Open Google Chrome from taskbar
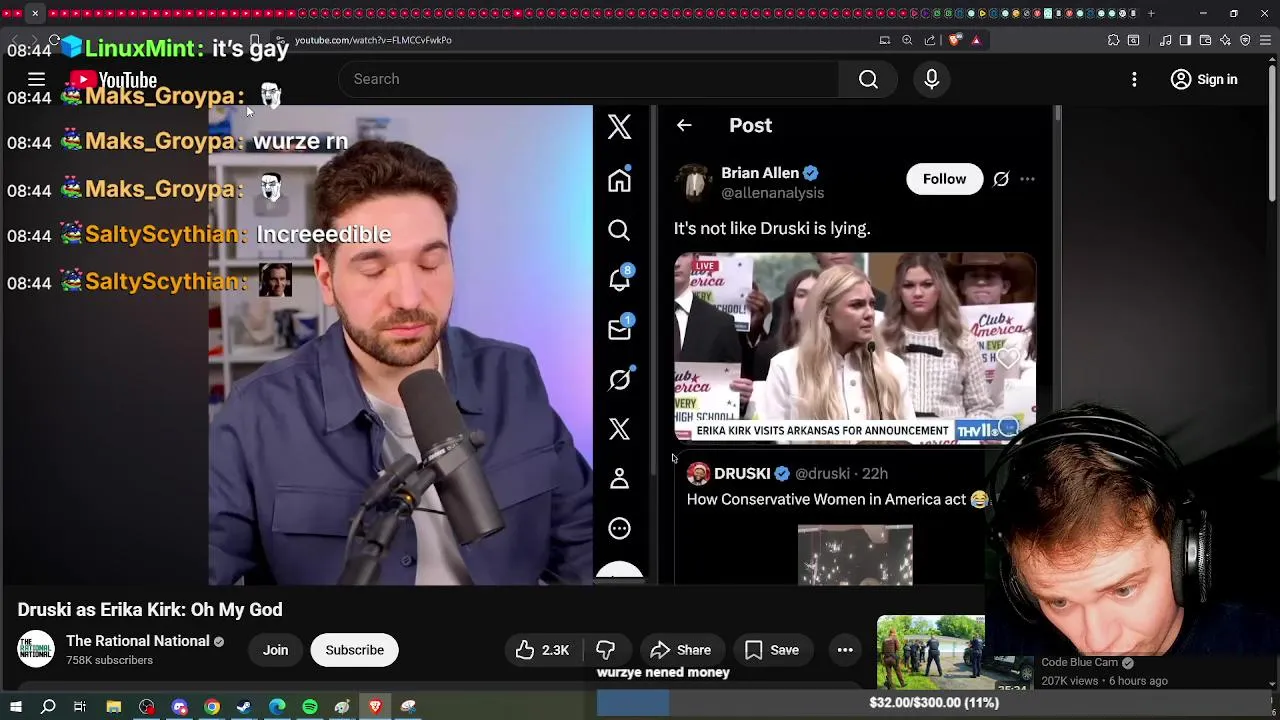This screenshot has width=1280, height=720. (x=212, y=707)
